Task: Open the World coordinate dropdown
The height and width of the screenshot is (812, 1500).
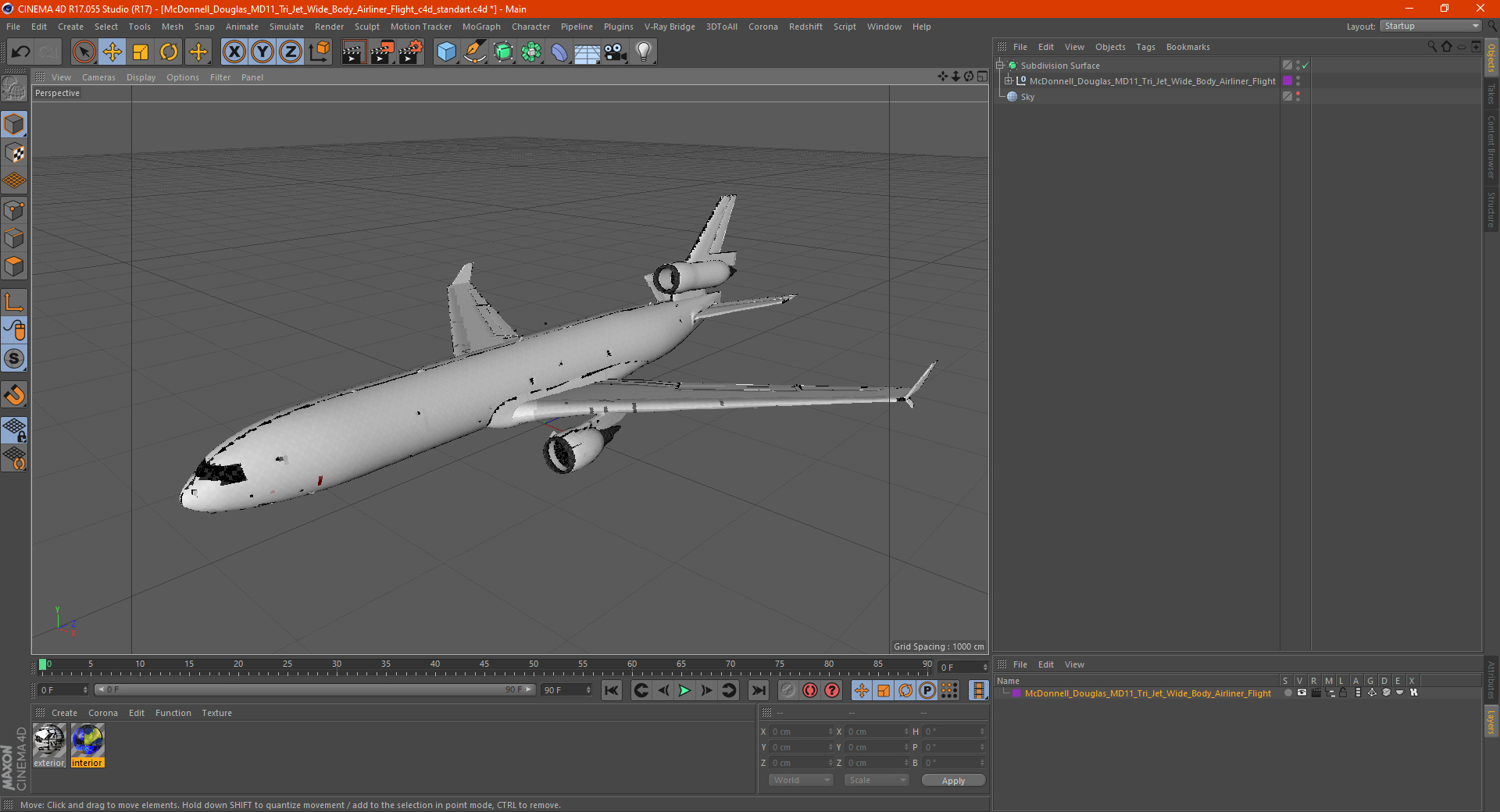Action: tap(801, 780)
